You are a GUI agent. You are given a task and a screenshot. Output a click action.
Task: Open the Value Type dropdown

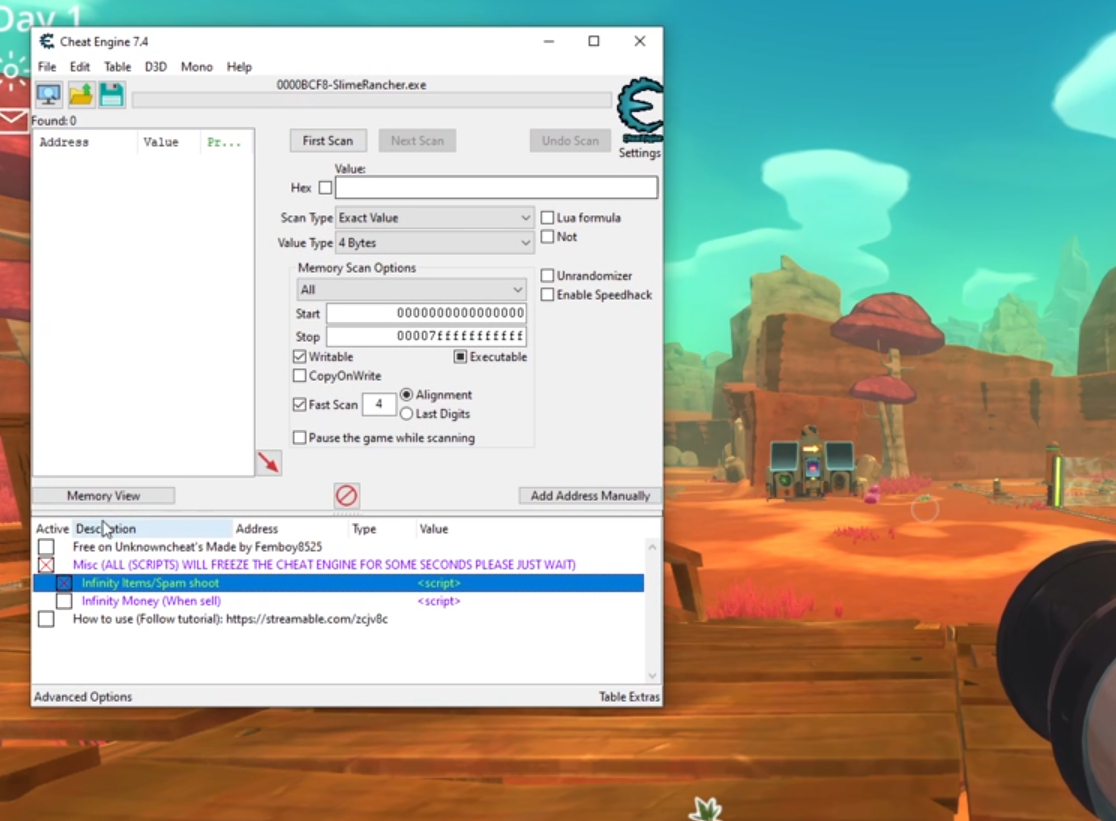434,243
